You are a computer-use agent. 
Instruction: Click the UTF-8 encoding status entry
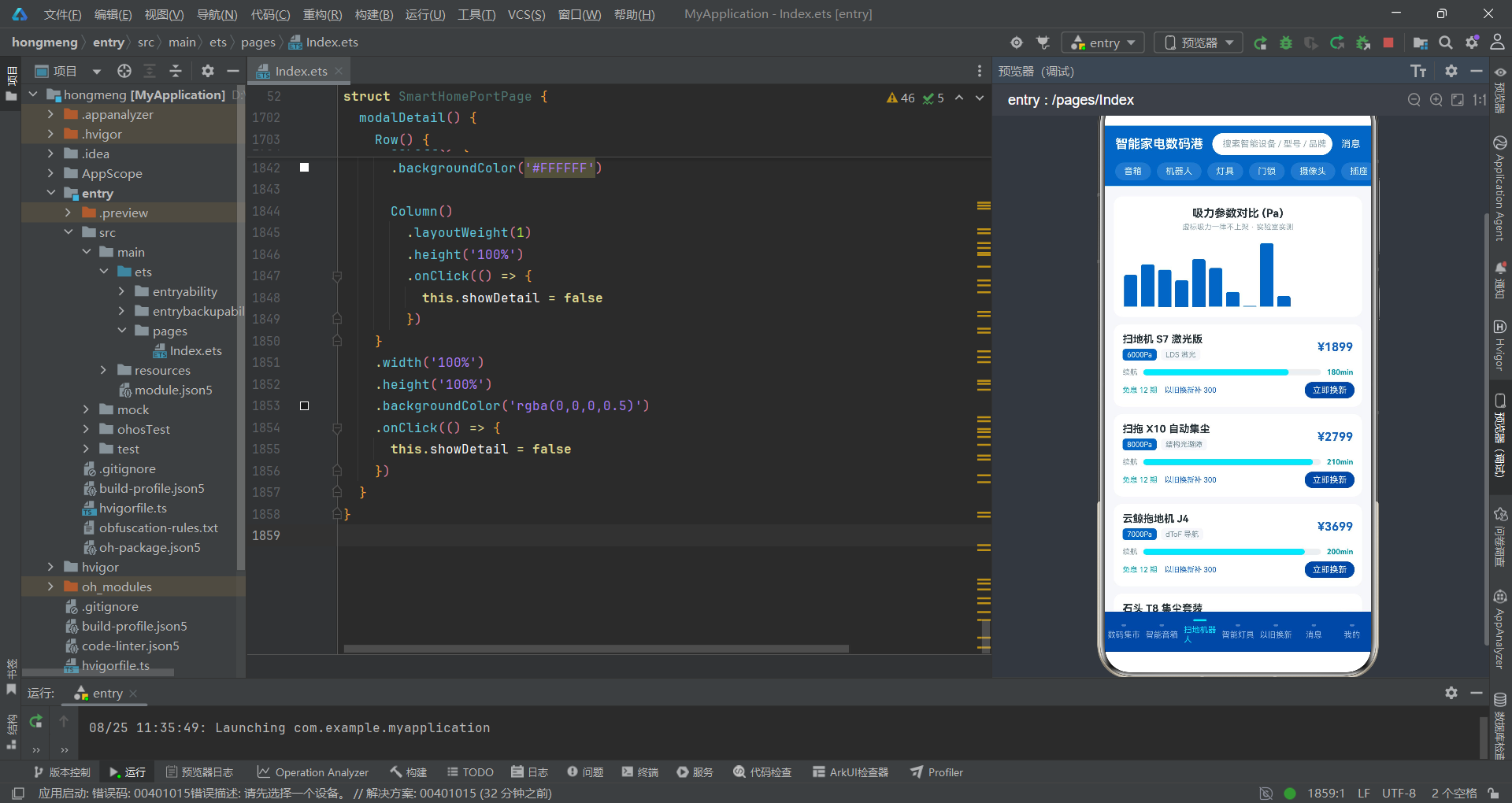pyautogui.click(x=1399, y=793)
